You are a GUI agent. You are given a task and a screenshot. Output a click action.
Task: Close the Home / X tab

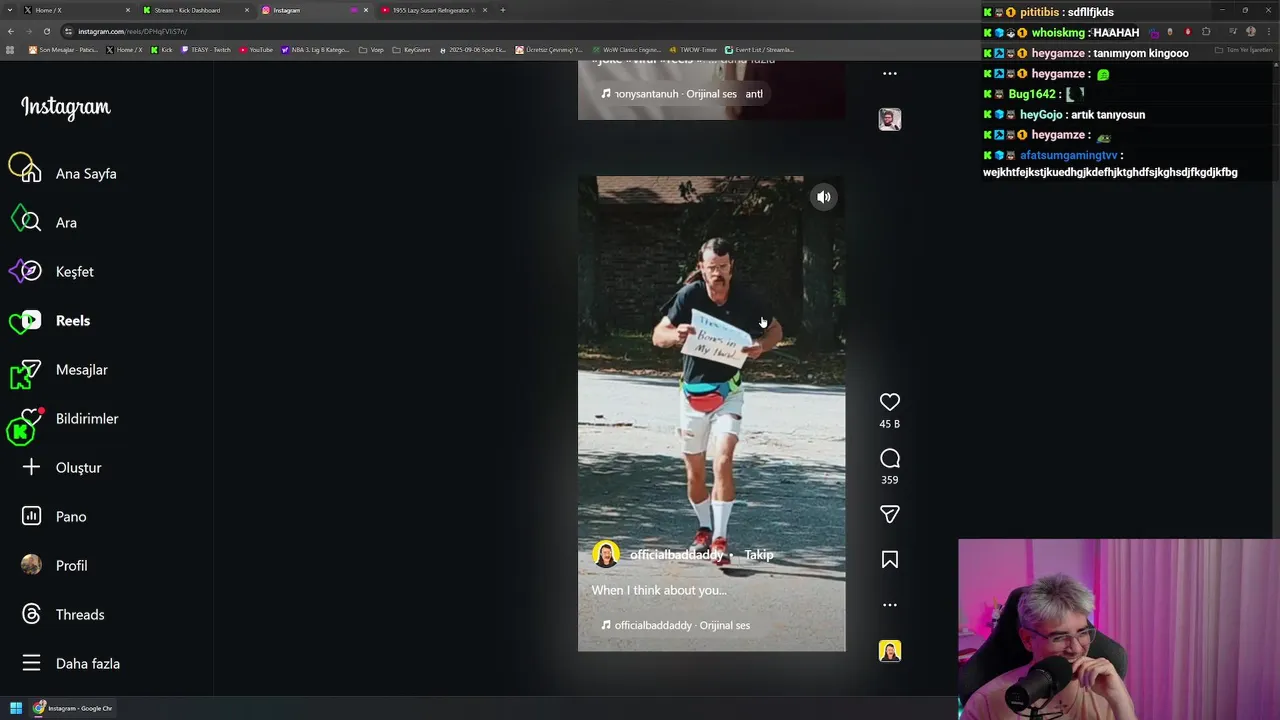pos(128,10)
